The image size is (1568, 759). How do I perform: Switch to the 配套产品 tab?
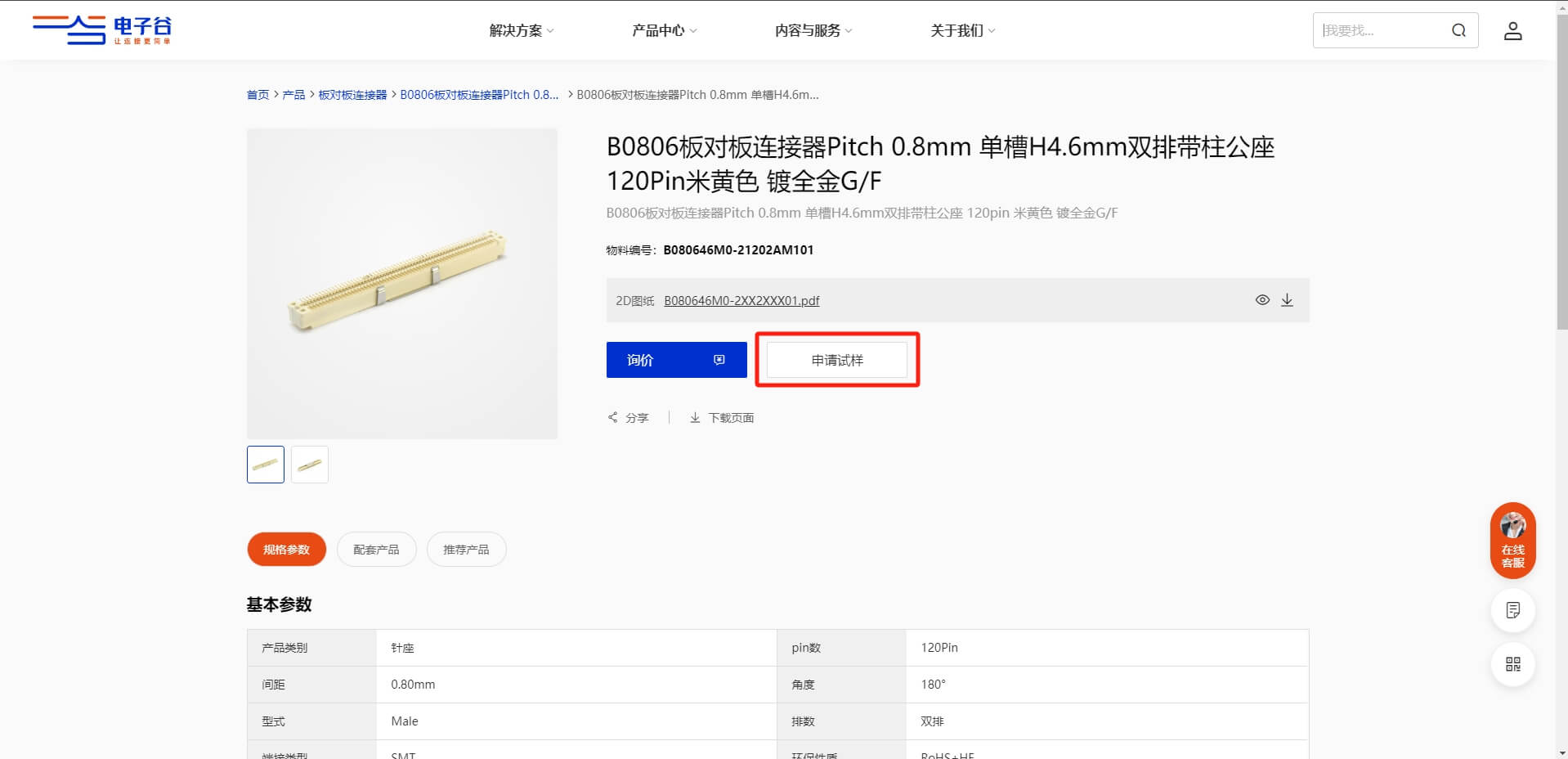point(376,550)
